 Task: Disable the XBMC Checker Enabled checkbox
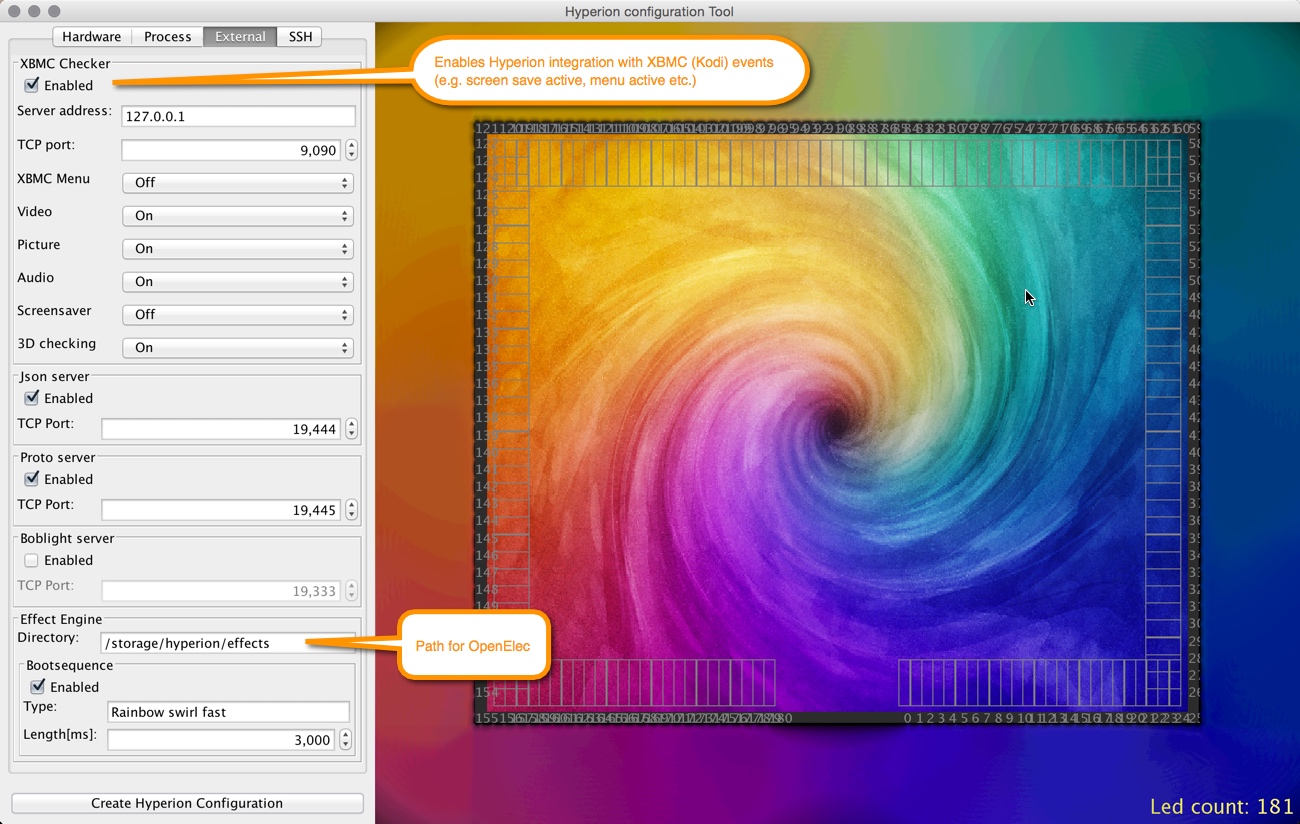[x=32, y=85]
